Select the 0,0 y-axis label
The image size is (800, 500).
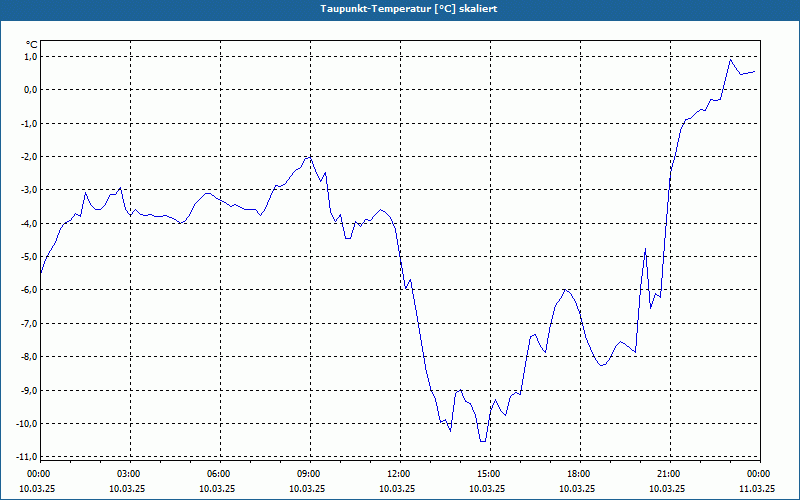[x=30, y=90]
